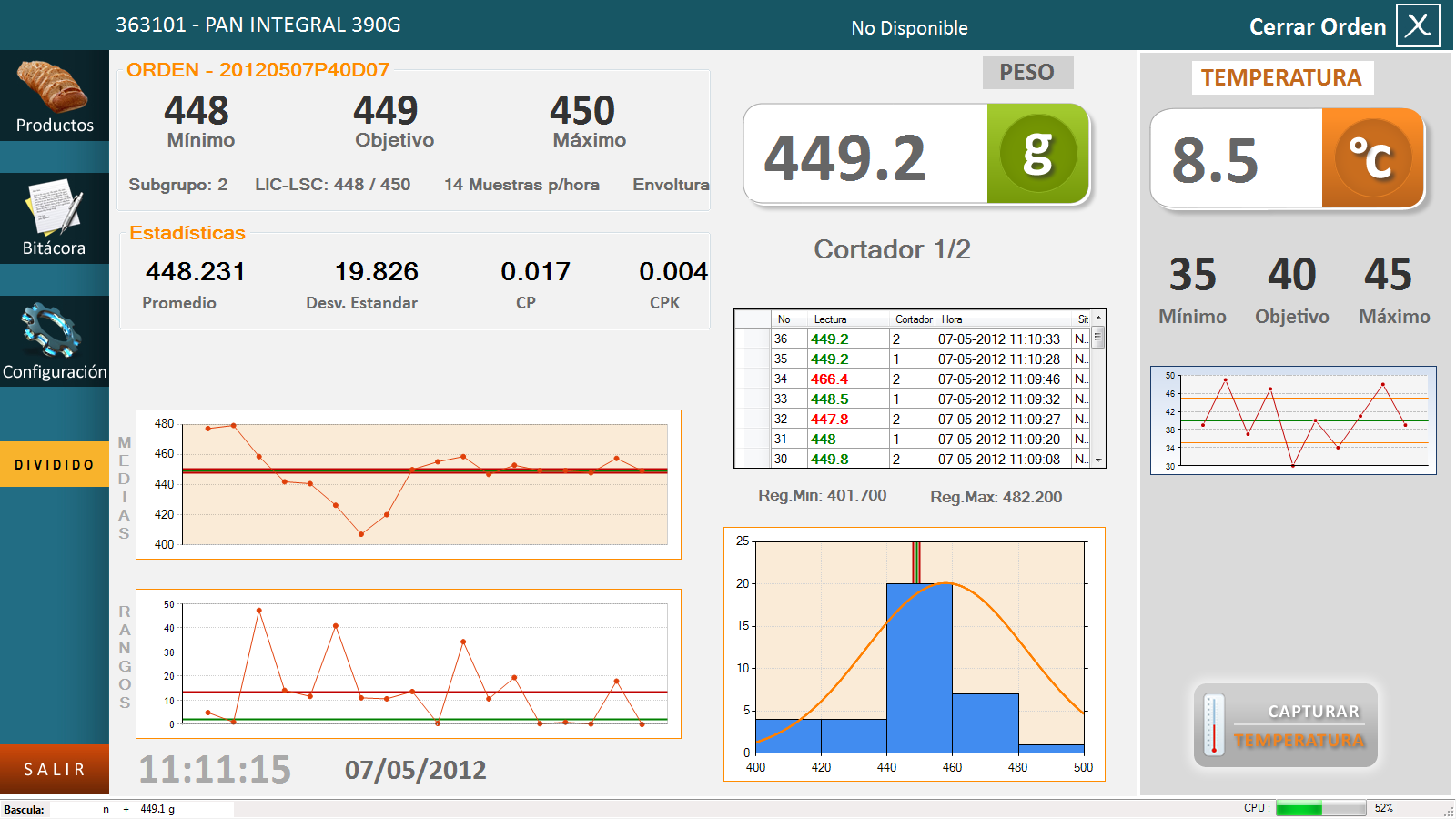Open the Configuración gear icon
Viewport: 1456px width, 819px height.
coord(53,330)
